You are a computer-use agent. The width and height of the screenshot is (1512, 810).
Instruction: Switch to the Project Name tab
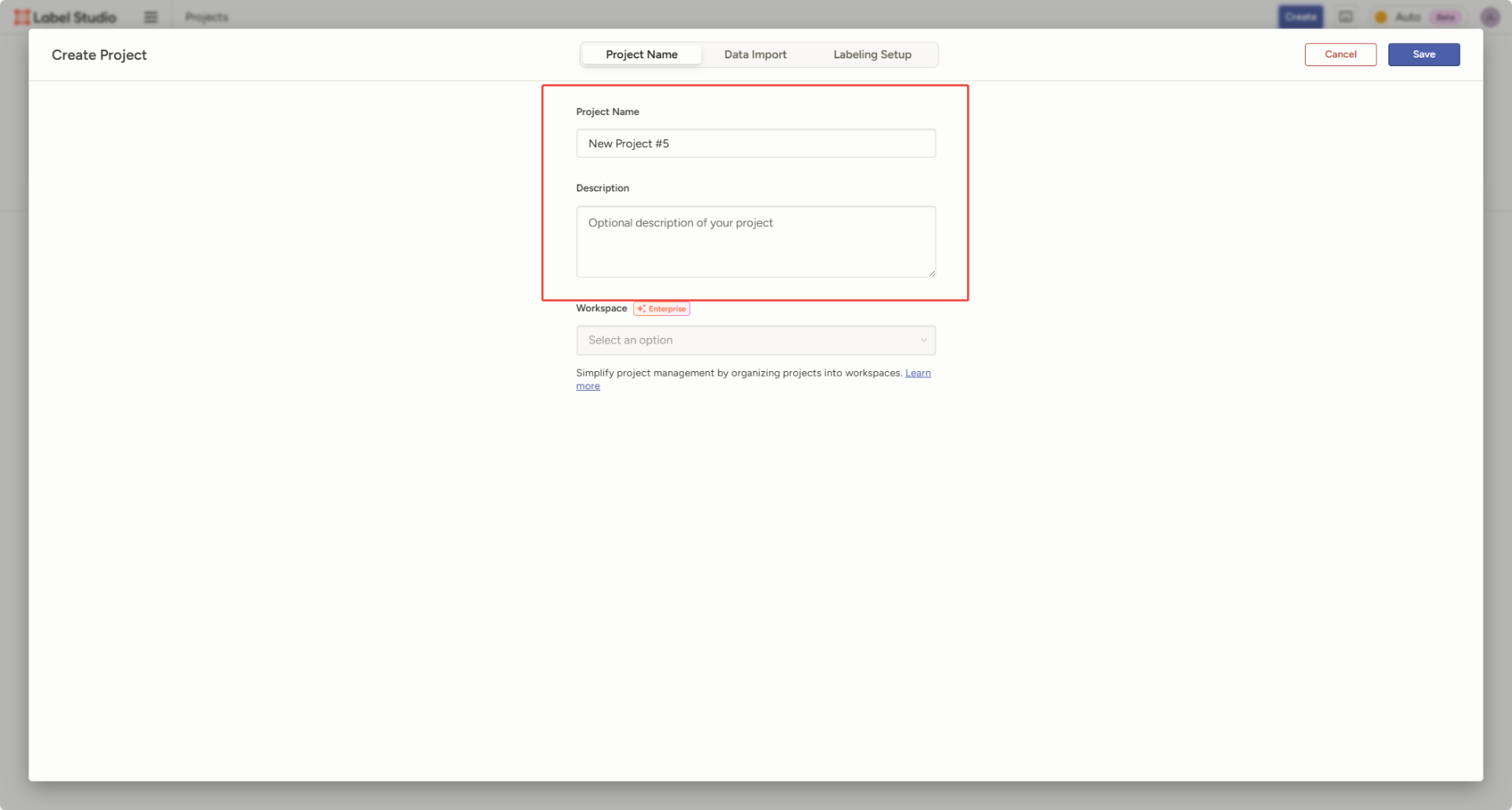tap(641, 54)
